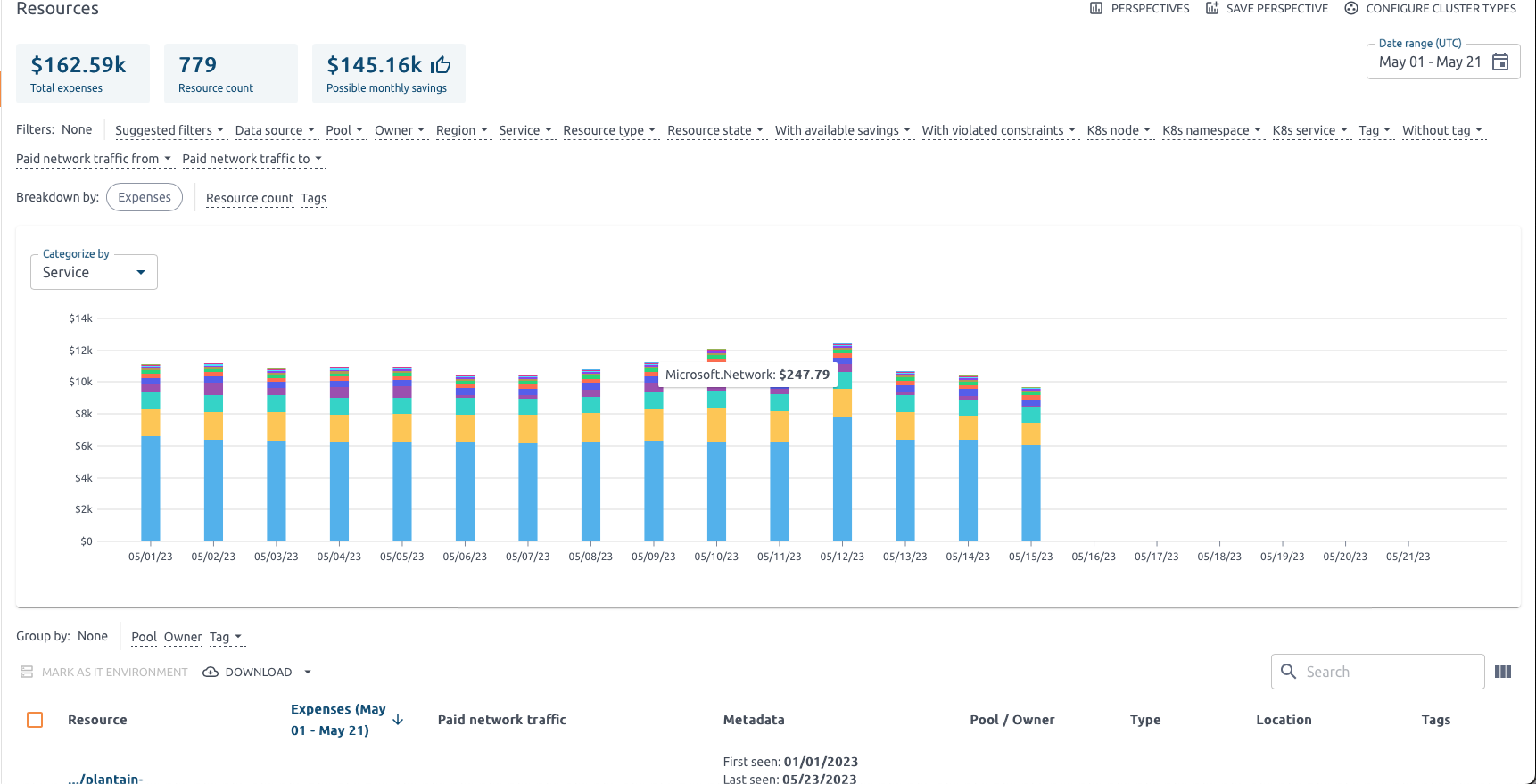
Task: Click the Save Perspective icon
Action: click(x=1212, y=8)
